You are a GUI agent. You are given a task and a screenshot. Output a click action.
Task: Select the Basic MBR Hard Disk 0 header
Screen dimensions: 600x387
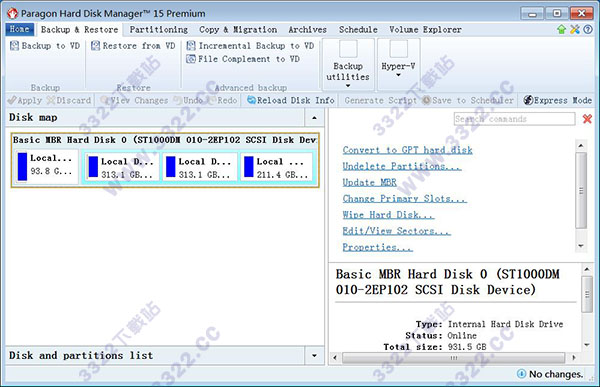165,140
